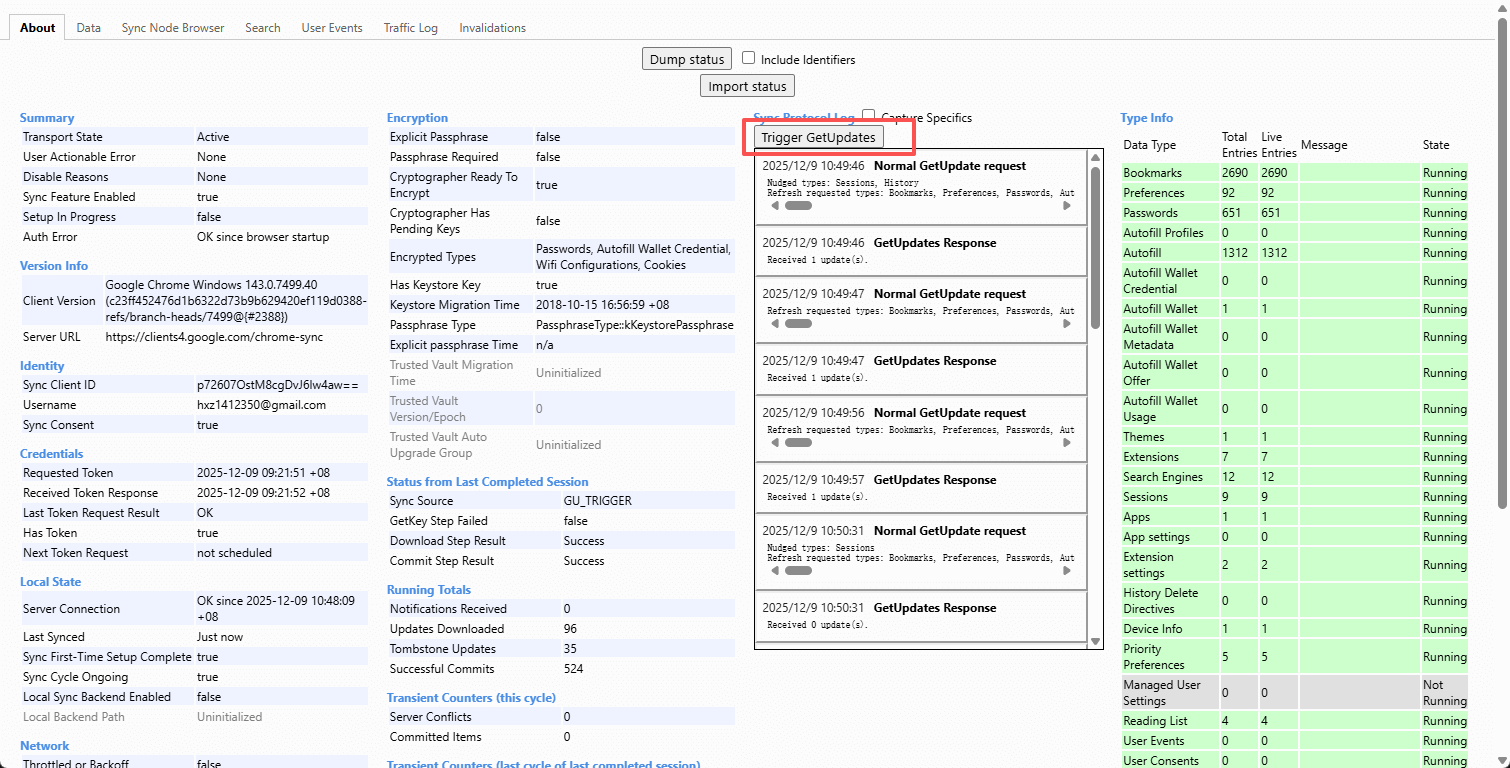Tick the Capture Specifics checkbox
The width and height of the screenshot is (1510, 768).
click(x=869, y=117)
